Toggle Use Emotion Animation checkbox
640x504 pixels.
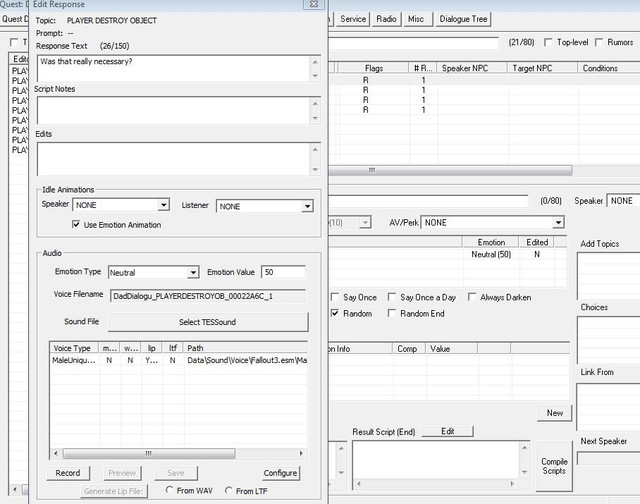click(x=76, y=224)
